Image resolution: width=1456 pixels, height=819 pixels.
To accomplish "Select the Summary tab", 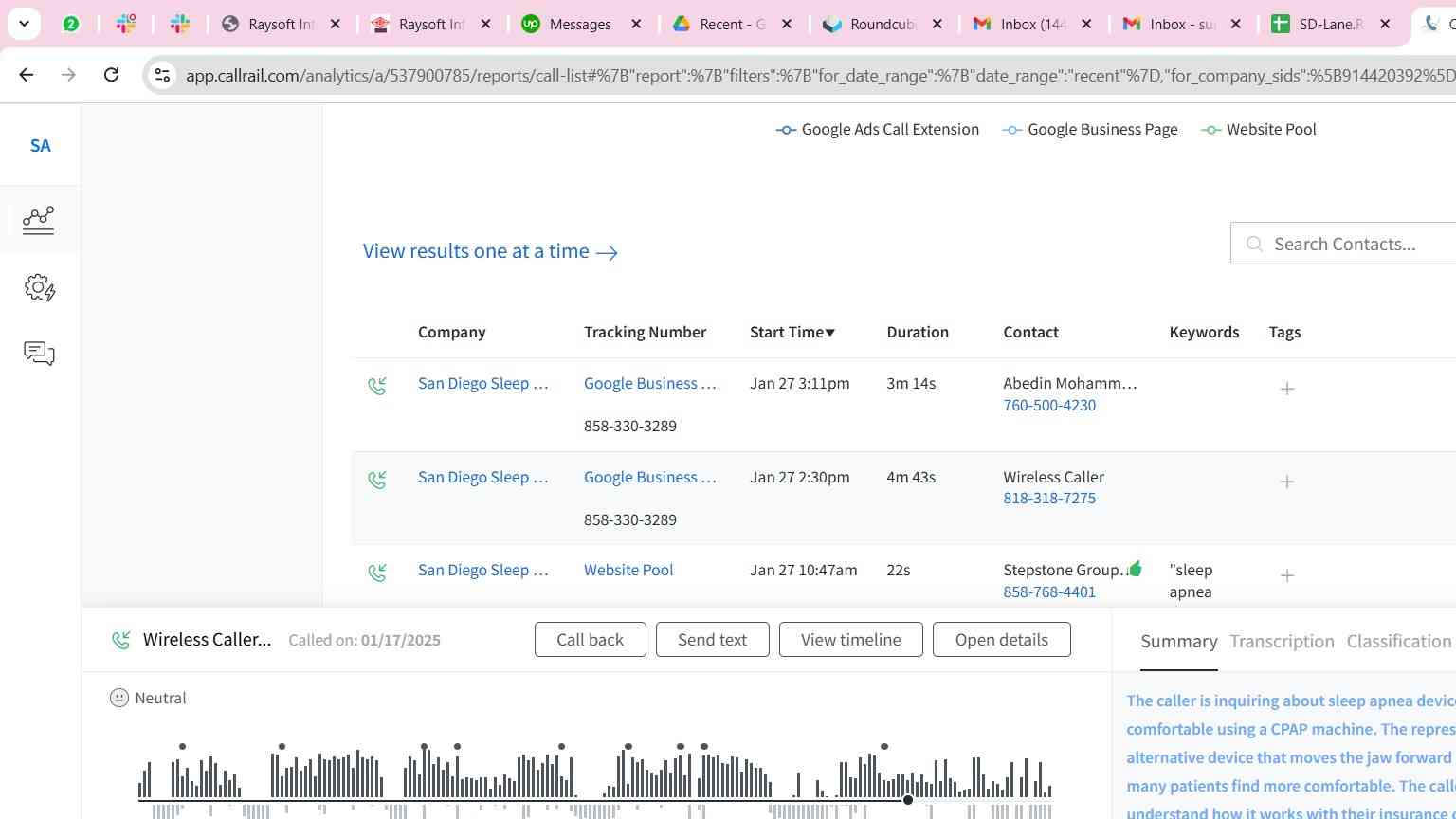I will click(x=1178, y=642).
